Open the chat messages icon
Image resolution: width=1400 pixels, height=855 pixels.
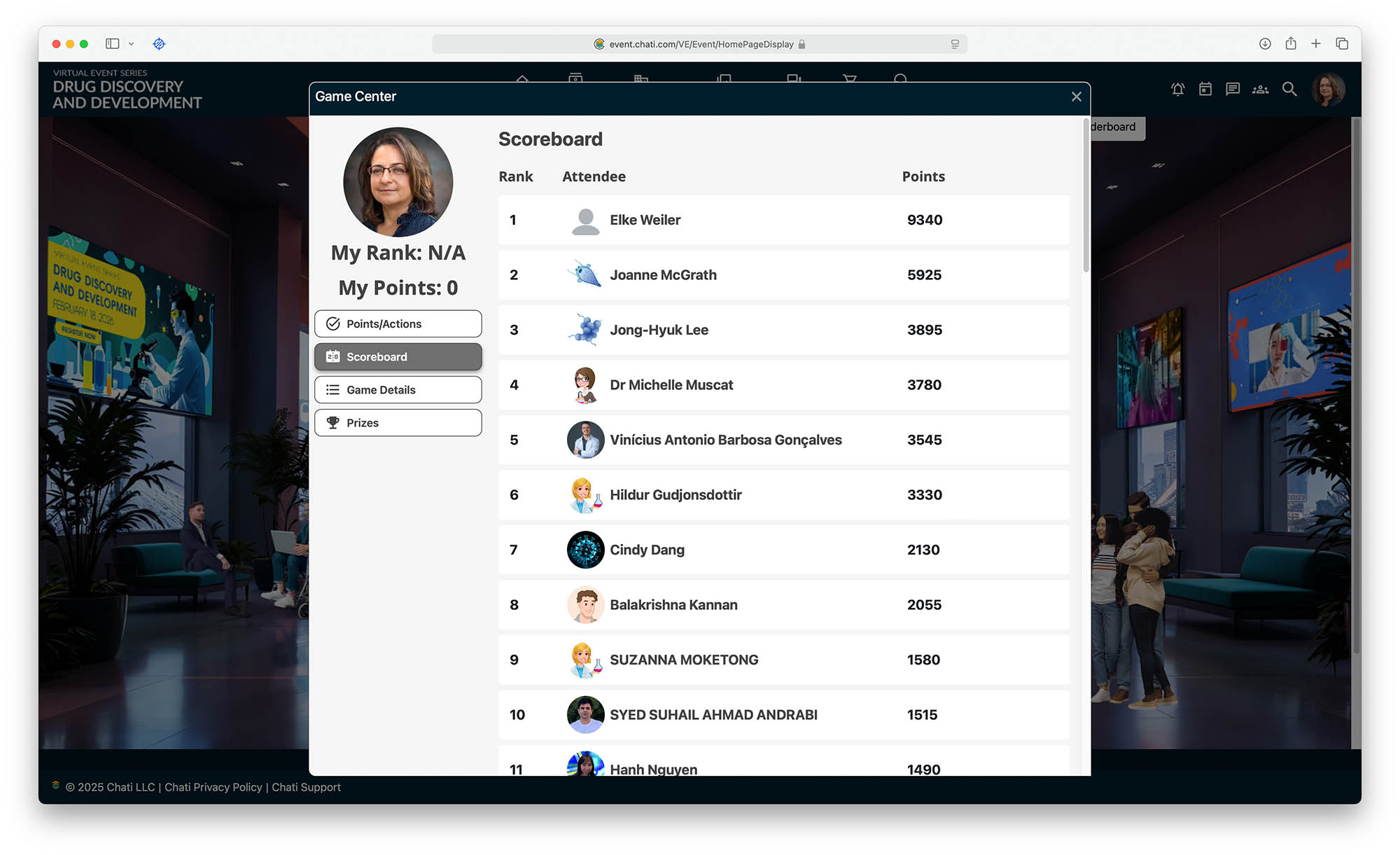click(1233, 90)
